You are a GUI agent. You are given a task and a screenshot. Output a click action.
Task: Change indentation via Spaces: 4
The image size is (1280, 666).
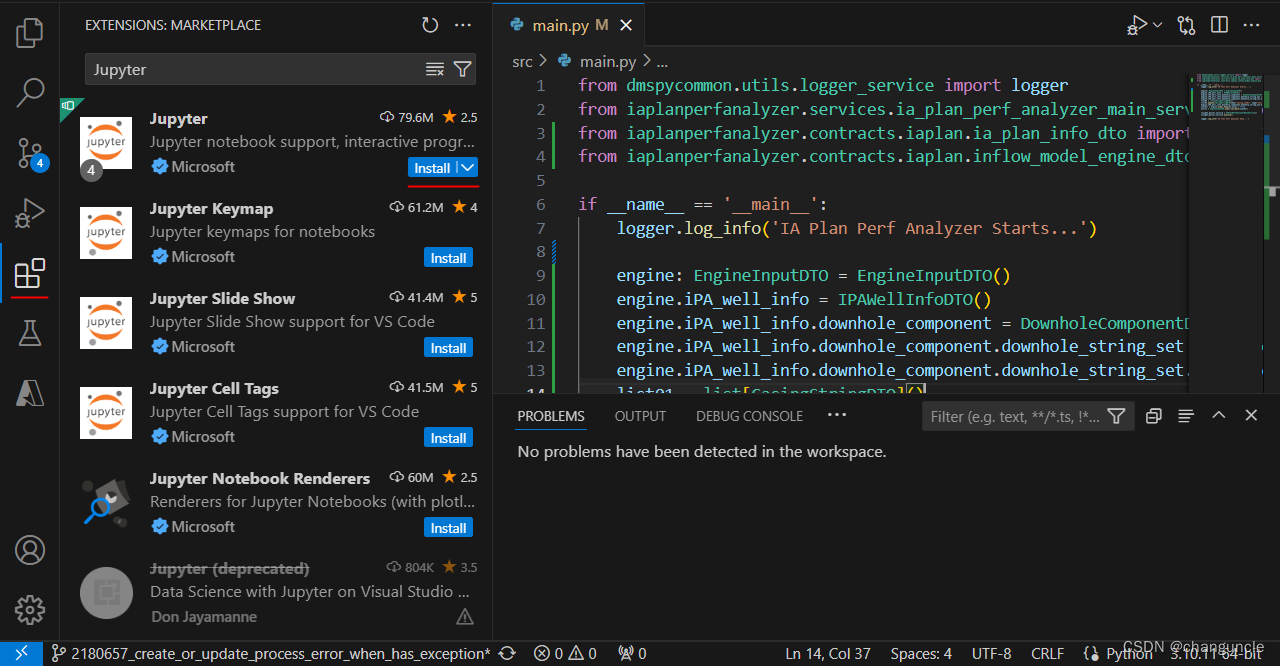coord(921,654)
